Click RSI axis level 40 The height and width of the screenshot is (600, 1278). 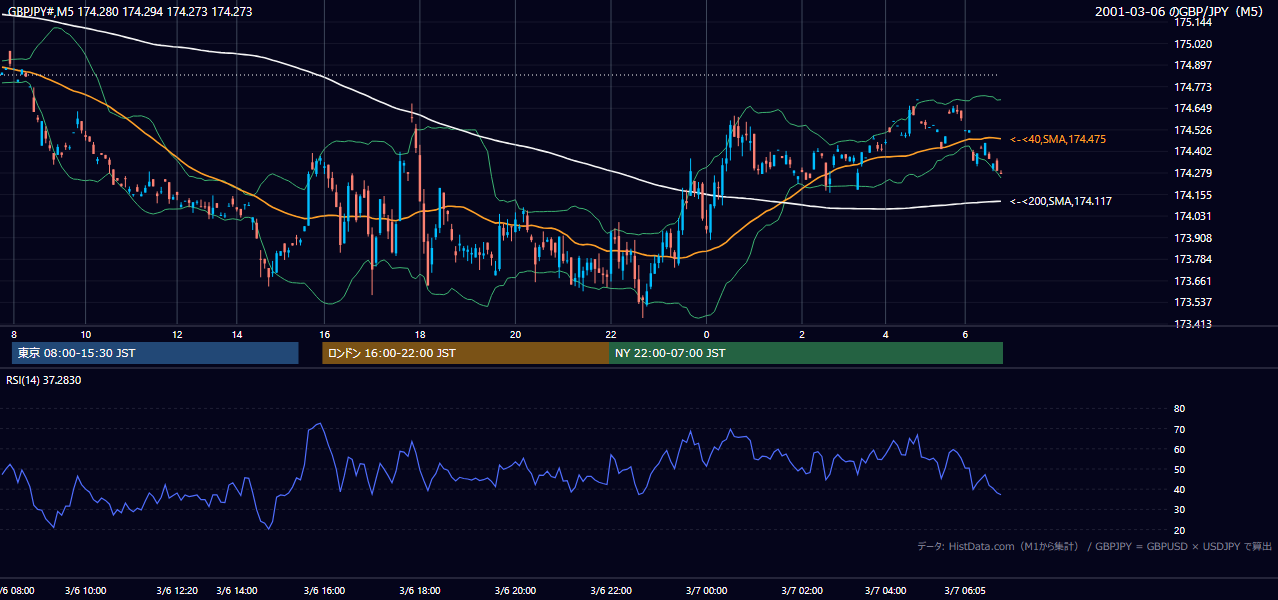[x=1179, y=489]
